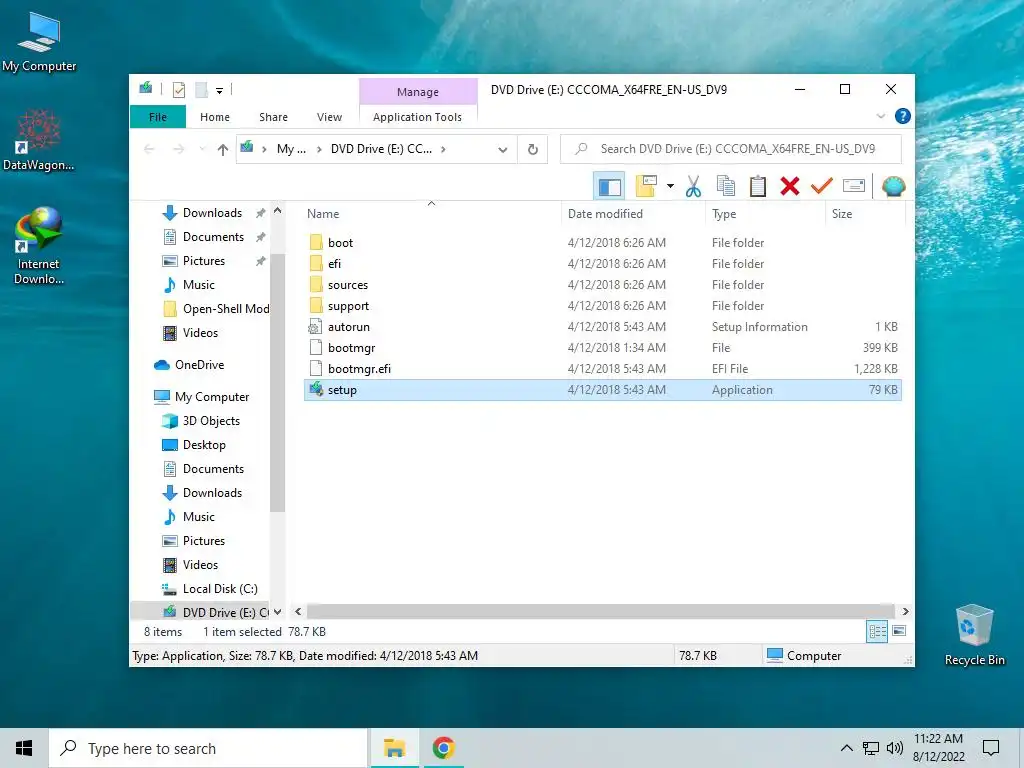Screen dimensions: 1024x768
Task: Click the New folder toolbar icon
Action: point(646,187)
